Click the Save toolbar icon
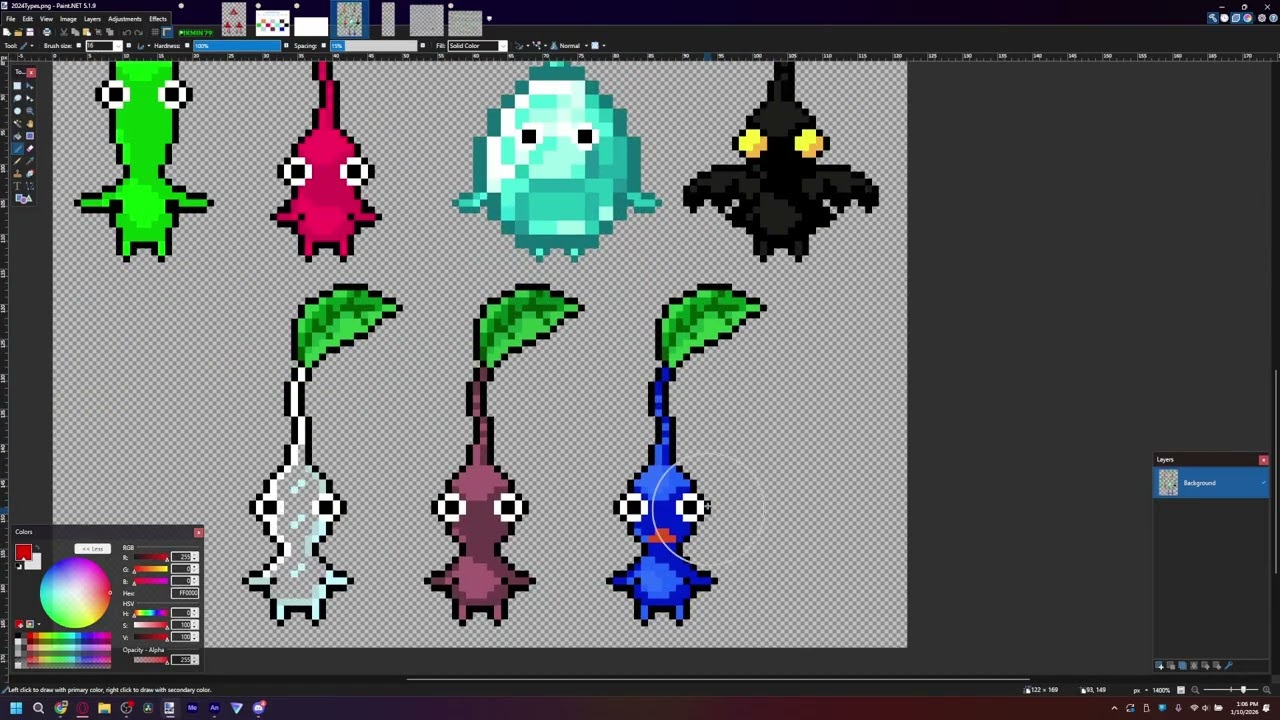The width and height of the screenshot is (1280, 720). (x=30, y=32)
